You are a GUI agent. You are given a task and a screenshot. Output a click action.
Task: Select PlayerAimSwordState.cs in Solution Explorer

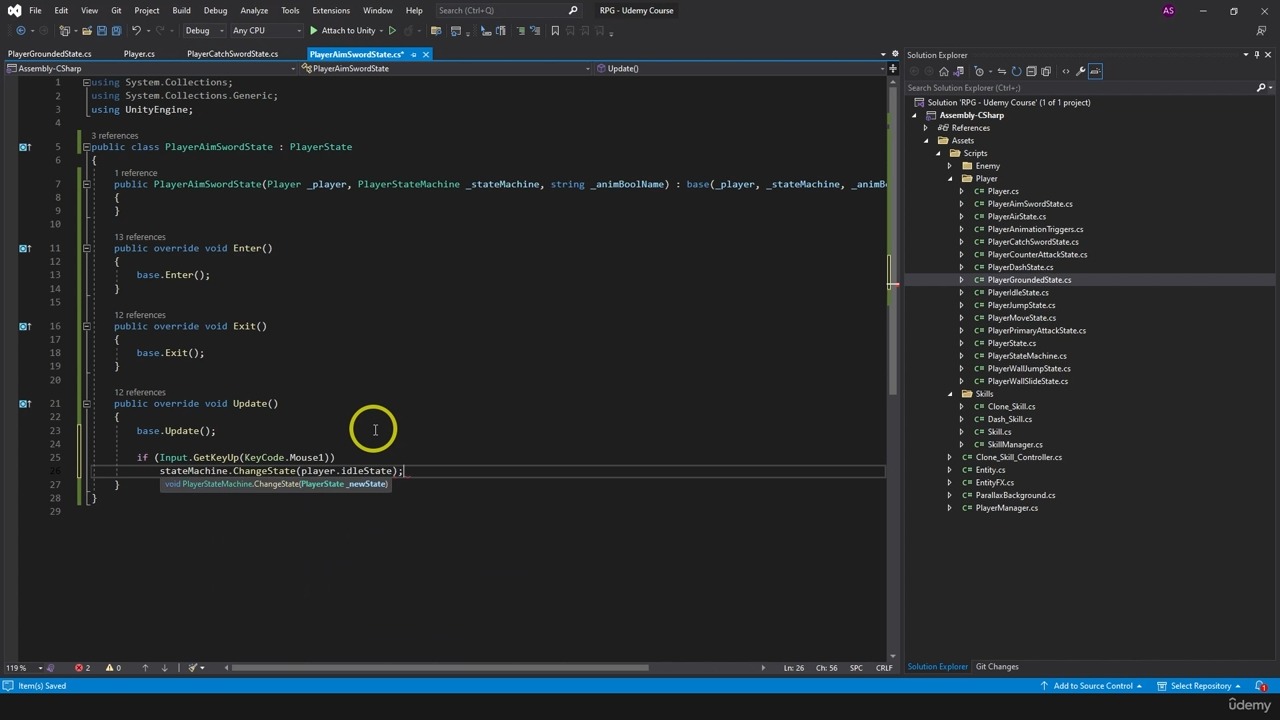pyautogui.click(x=1030, y=204)
